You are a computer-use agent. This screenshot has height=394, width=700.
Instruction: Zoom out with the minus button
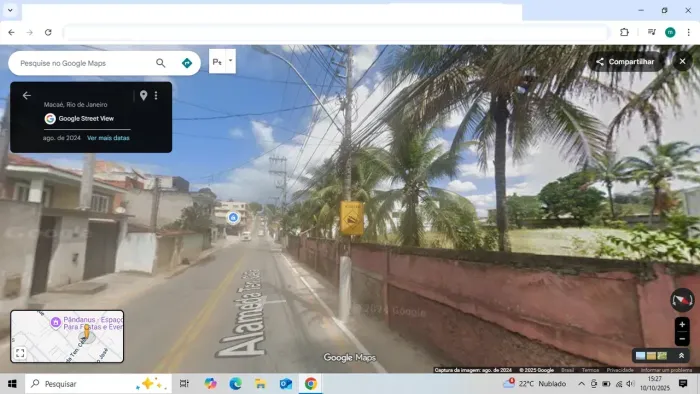pyautogui.click(x=682, y=339)
